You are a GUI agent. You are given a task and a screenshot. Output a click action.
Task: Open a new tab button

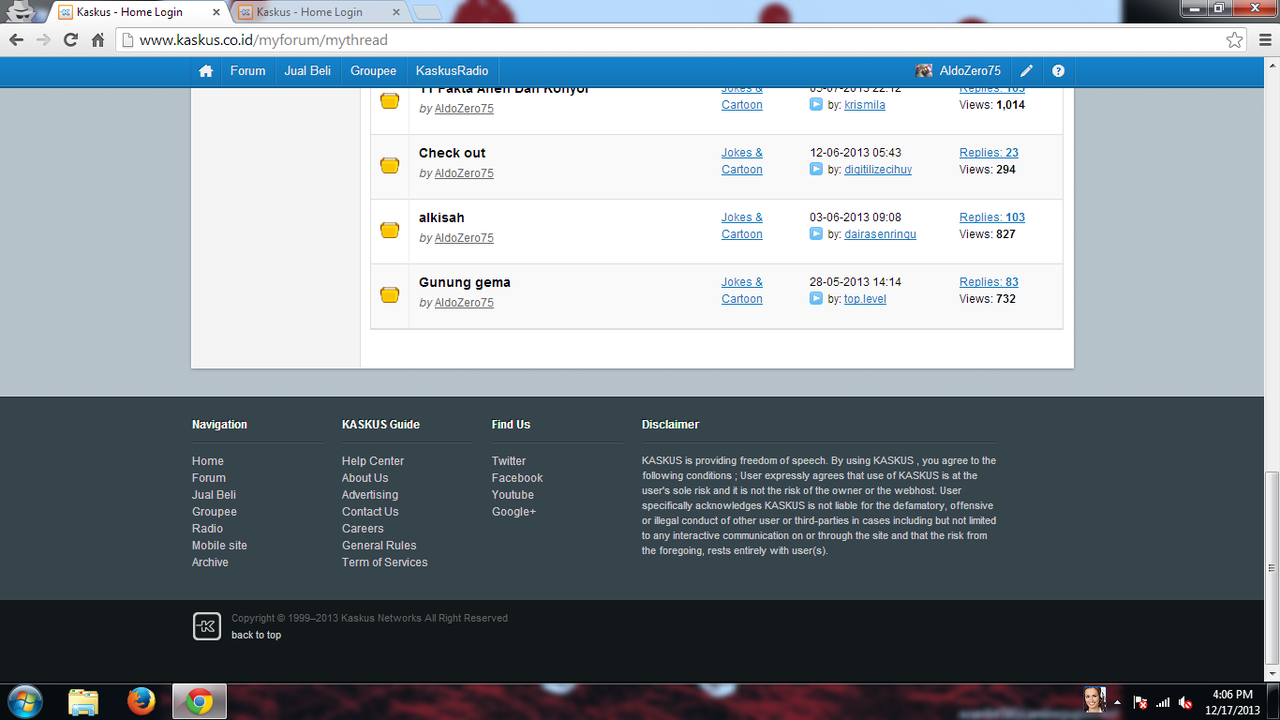click(427, 13)
